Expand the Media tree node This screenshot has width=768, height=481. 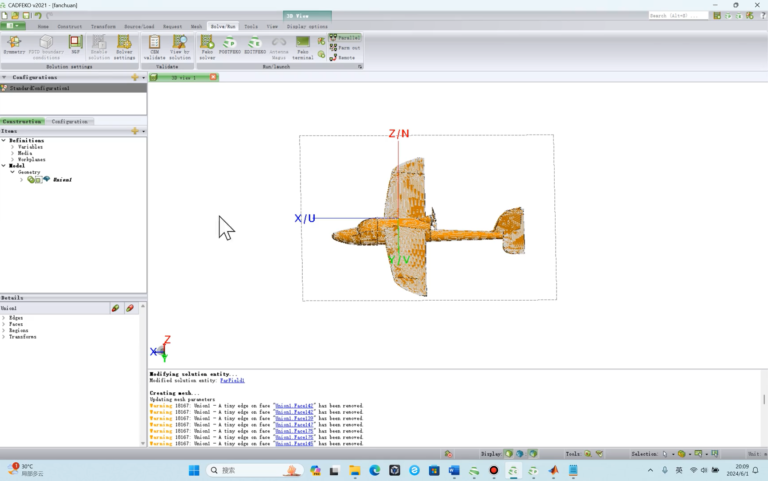[x=13, y=153]
